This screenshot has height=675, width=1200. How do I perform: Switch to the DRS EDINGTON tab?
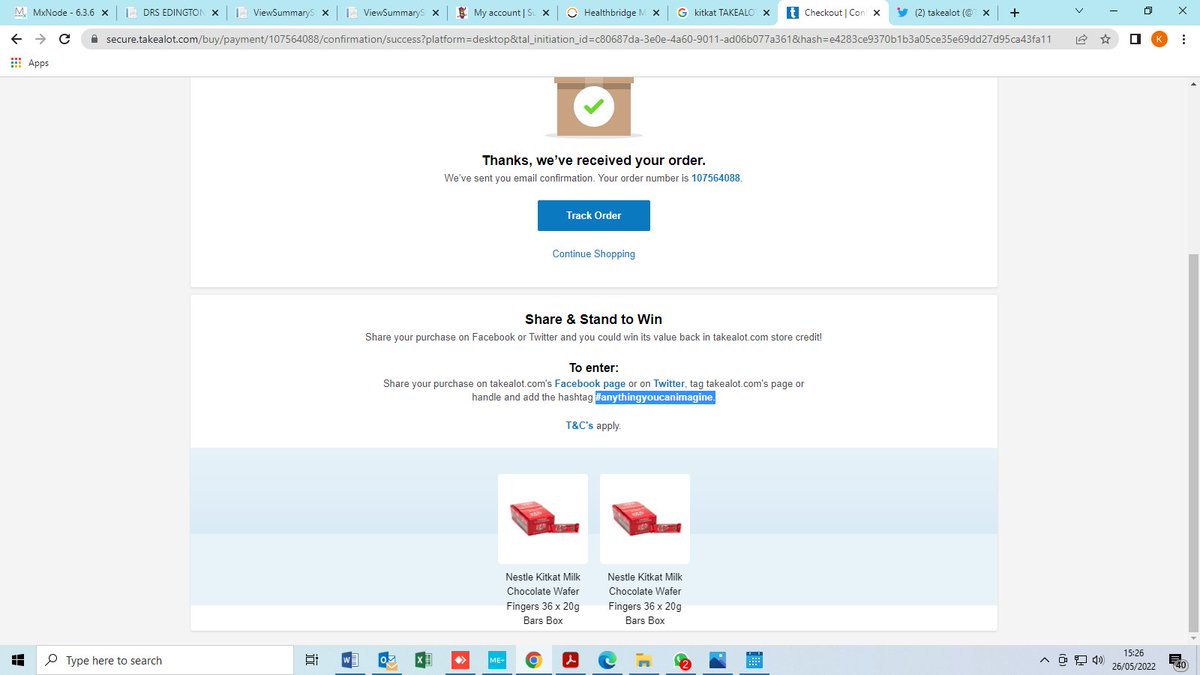[172, 13]
